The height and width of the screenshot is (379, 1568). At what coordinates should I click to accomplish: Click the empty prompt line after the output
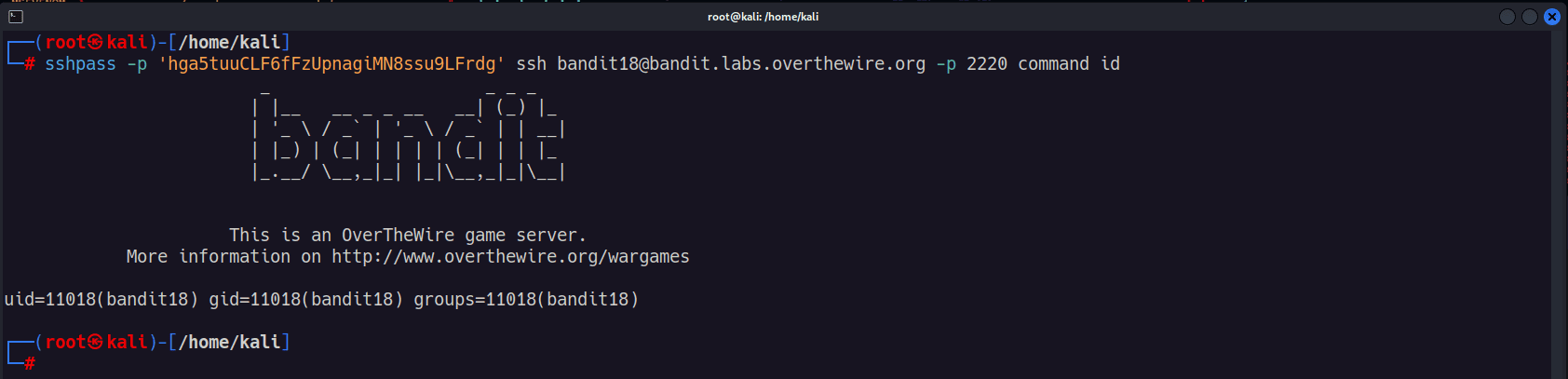coord(782,363)
